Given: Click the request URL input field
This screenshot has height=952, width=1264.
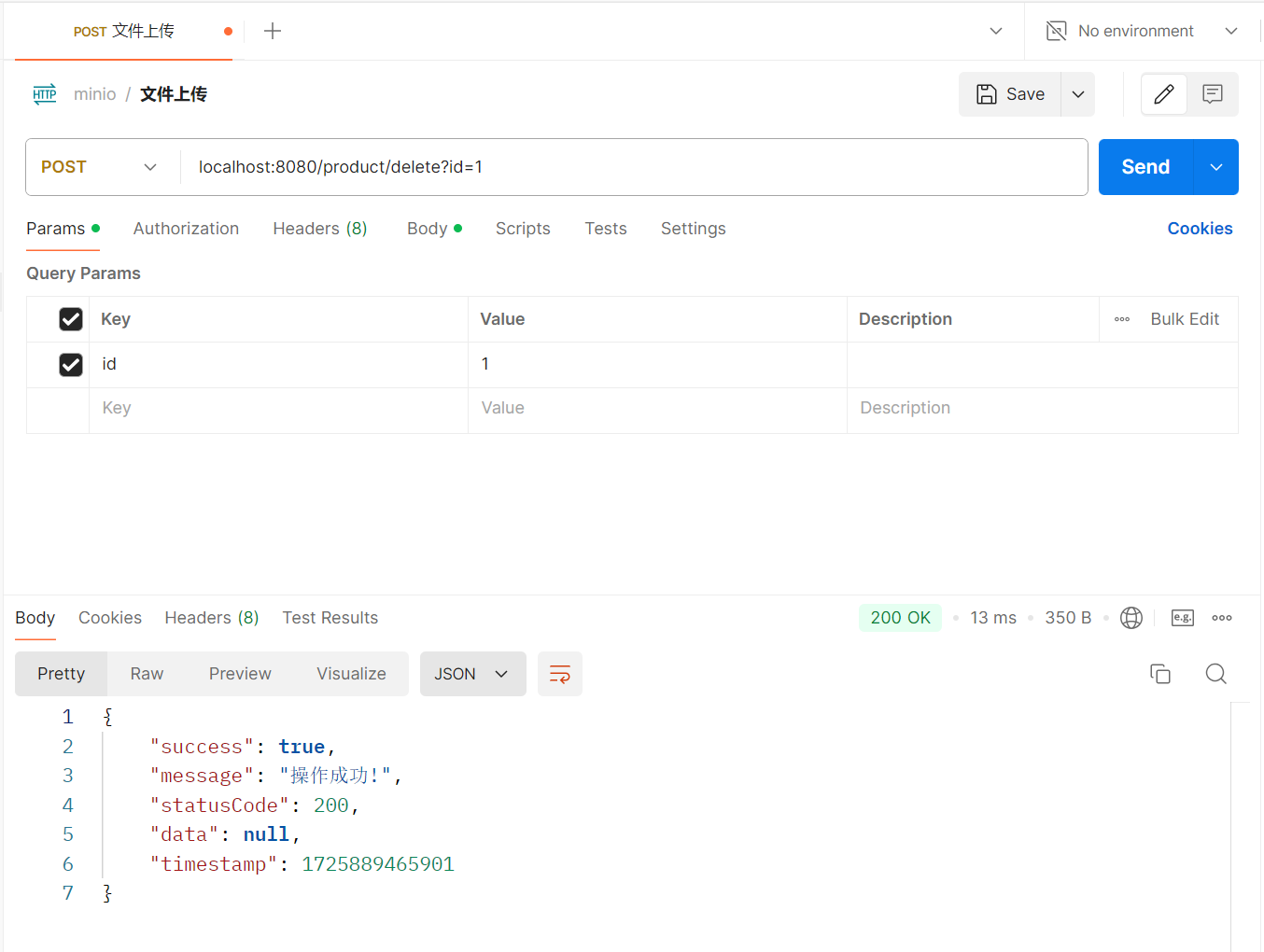Looking at the screenshot, I should [633, 167].
